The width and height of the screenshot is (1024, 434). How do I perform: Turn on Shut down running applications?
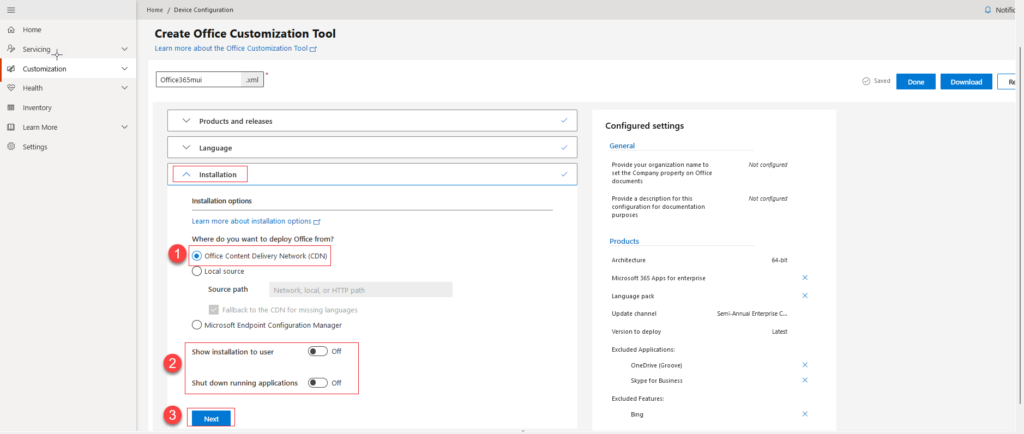(x=318, y=383)
